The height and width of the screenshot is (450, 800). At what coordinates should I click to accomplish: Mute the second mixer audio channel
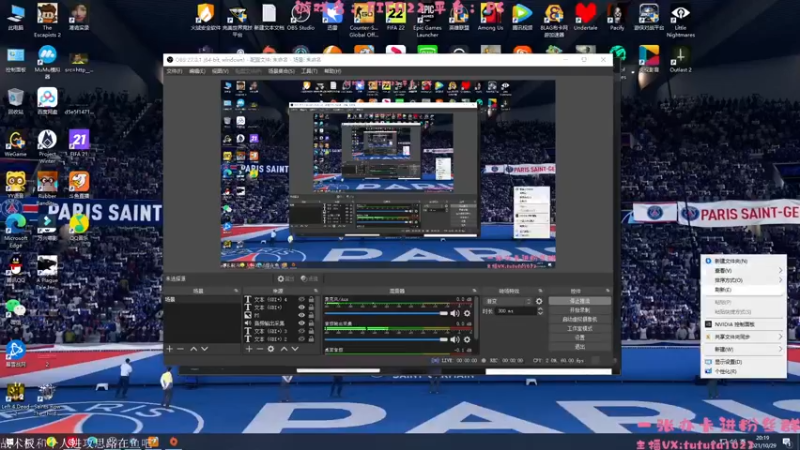click(455, 339)
